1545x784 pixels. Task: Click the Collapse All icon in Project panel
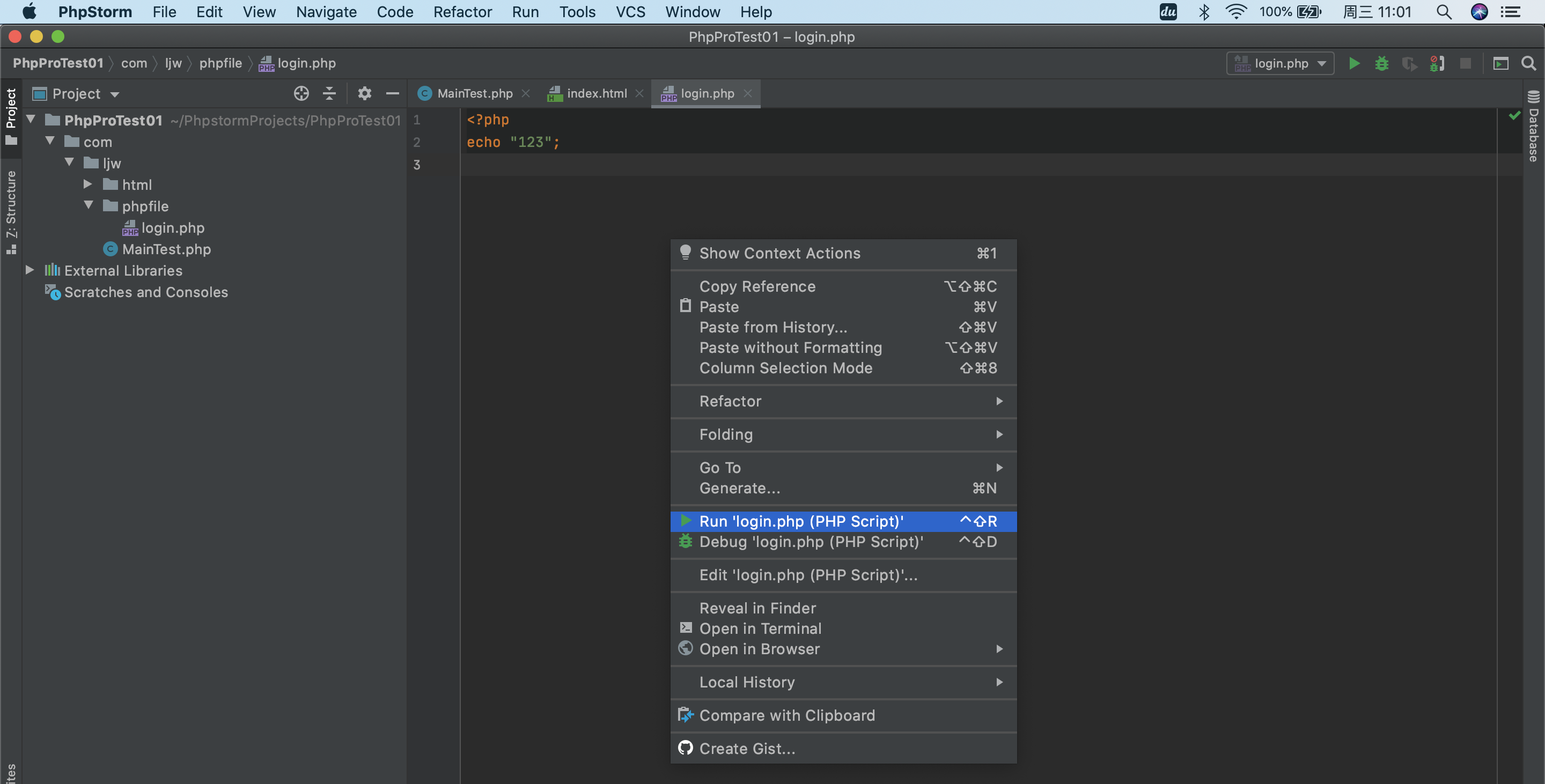329,93
